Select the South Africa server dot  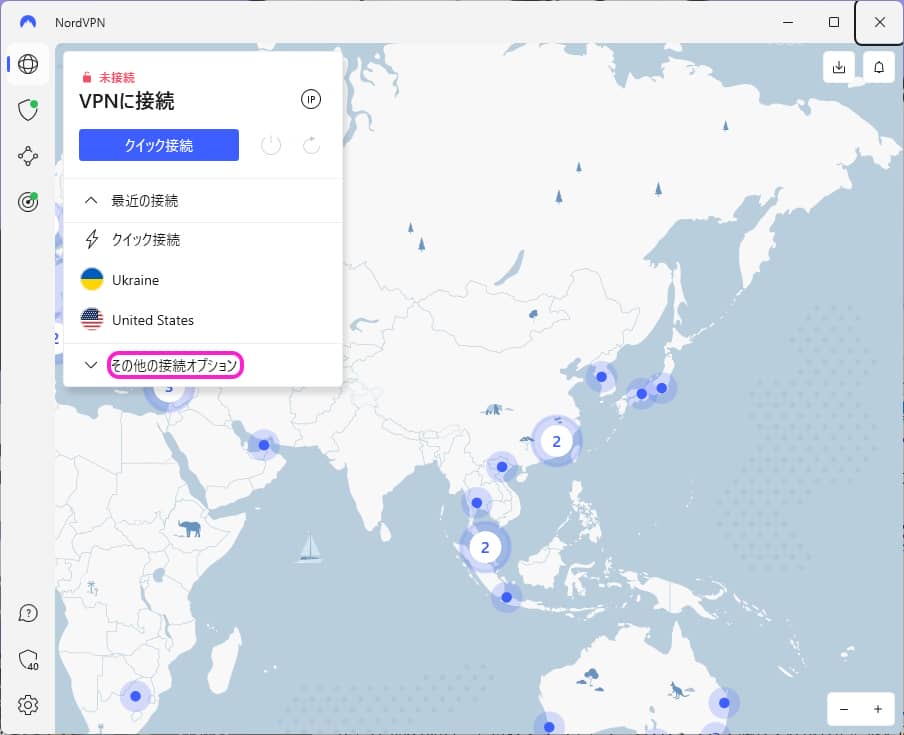(135, 696)
